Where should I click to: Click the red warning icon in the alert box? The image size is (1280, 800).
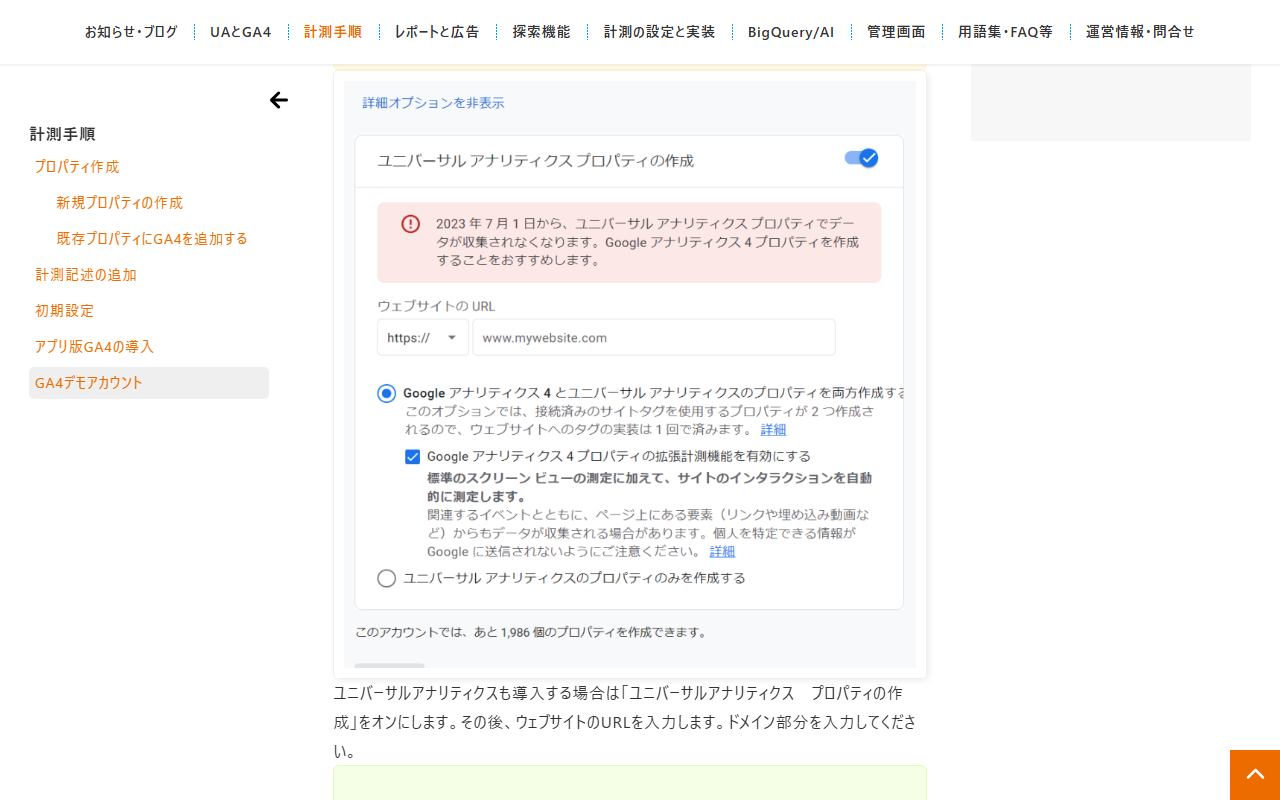click(x=410, y=224)
